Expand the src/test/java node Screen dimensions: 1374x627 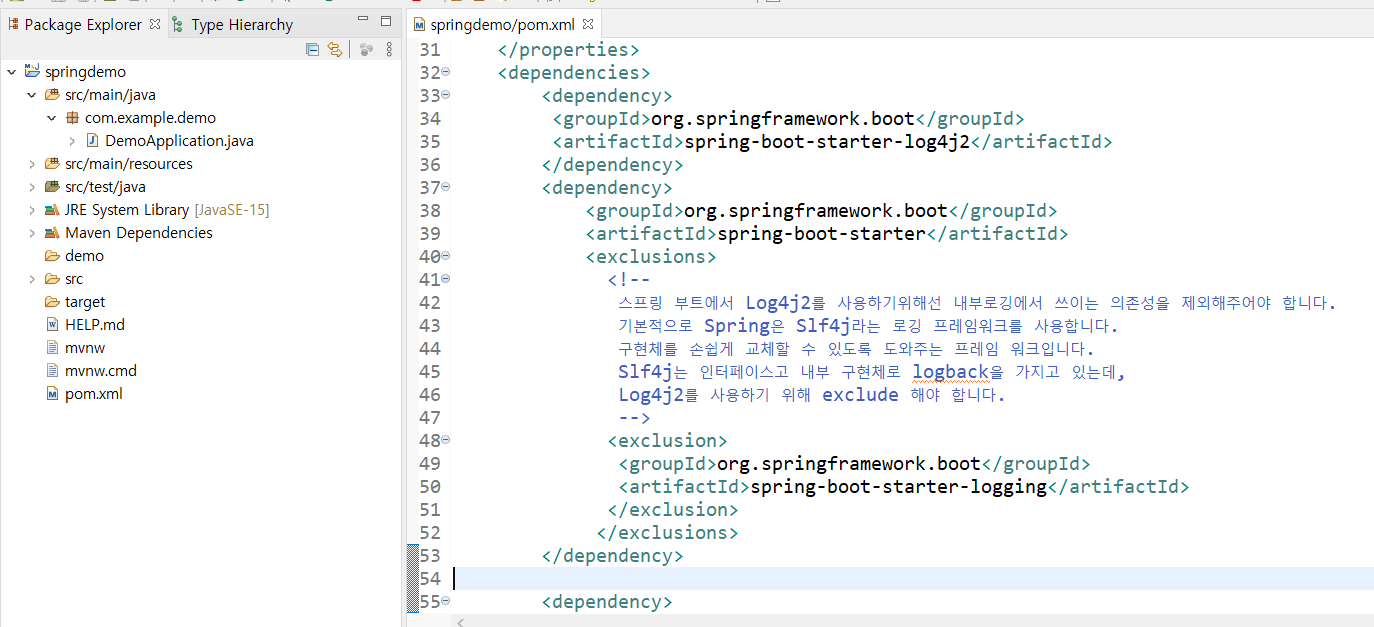coord(33,186)
